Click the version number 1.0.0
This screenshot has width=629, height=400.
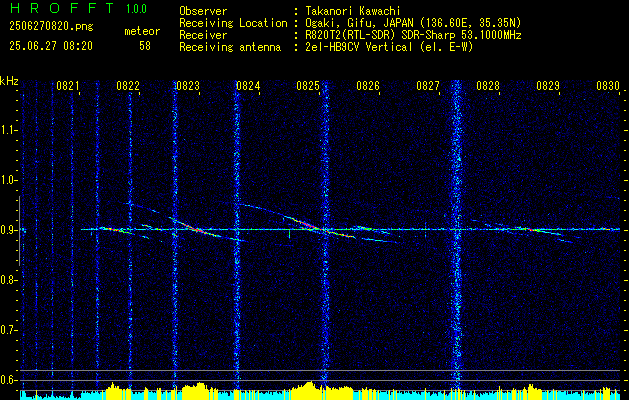tap(136, 9)
